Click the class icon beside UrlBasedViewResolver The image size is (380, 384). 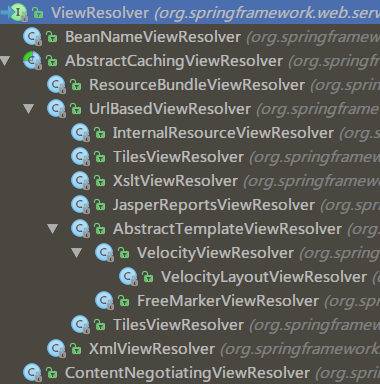coord(56,109)
